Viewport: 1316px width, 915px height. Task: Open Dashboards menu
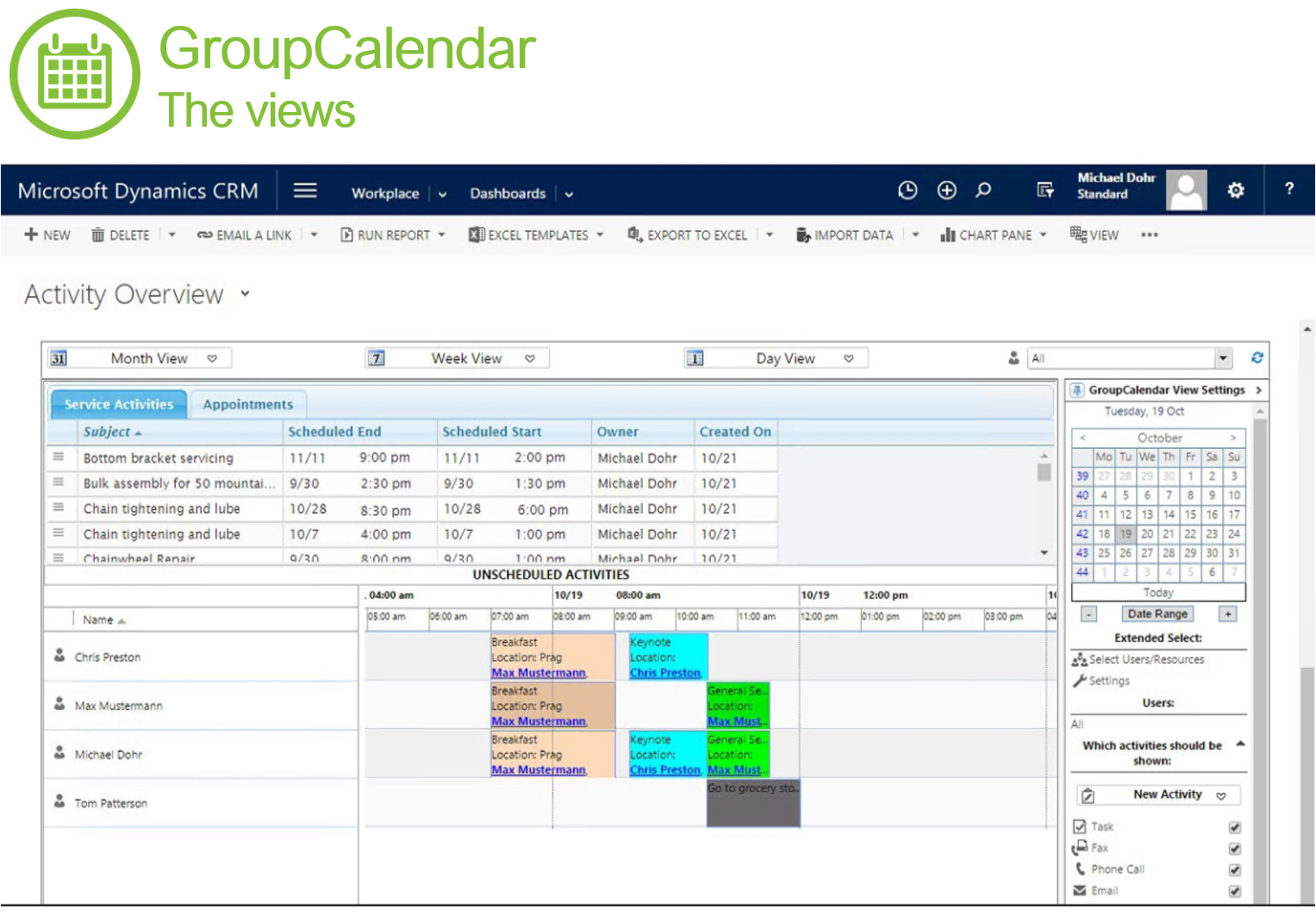(x=508, y=194)
